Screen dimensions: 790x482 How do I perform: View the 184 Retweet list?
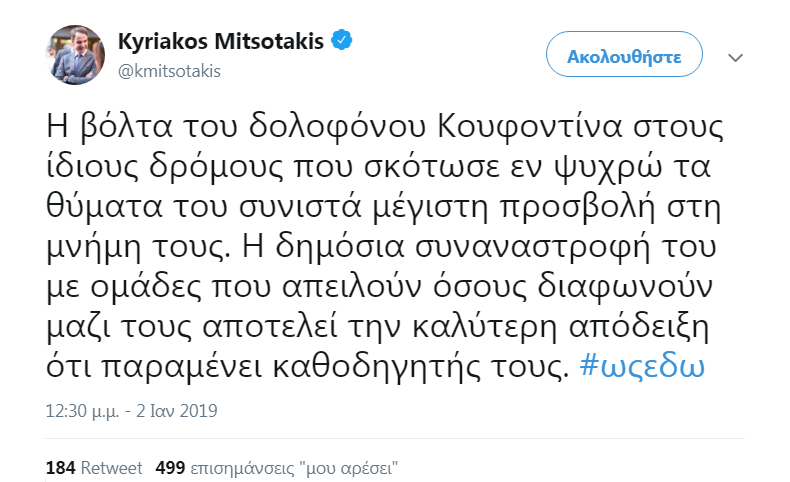pyautogui.click(x=94, y=468)
